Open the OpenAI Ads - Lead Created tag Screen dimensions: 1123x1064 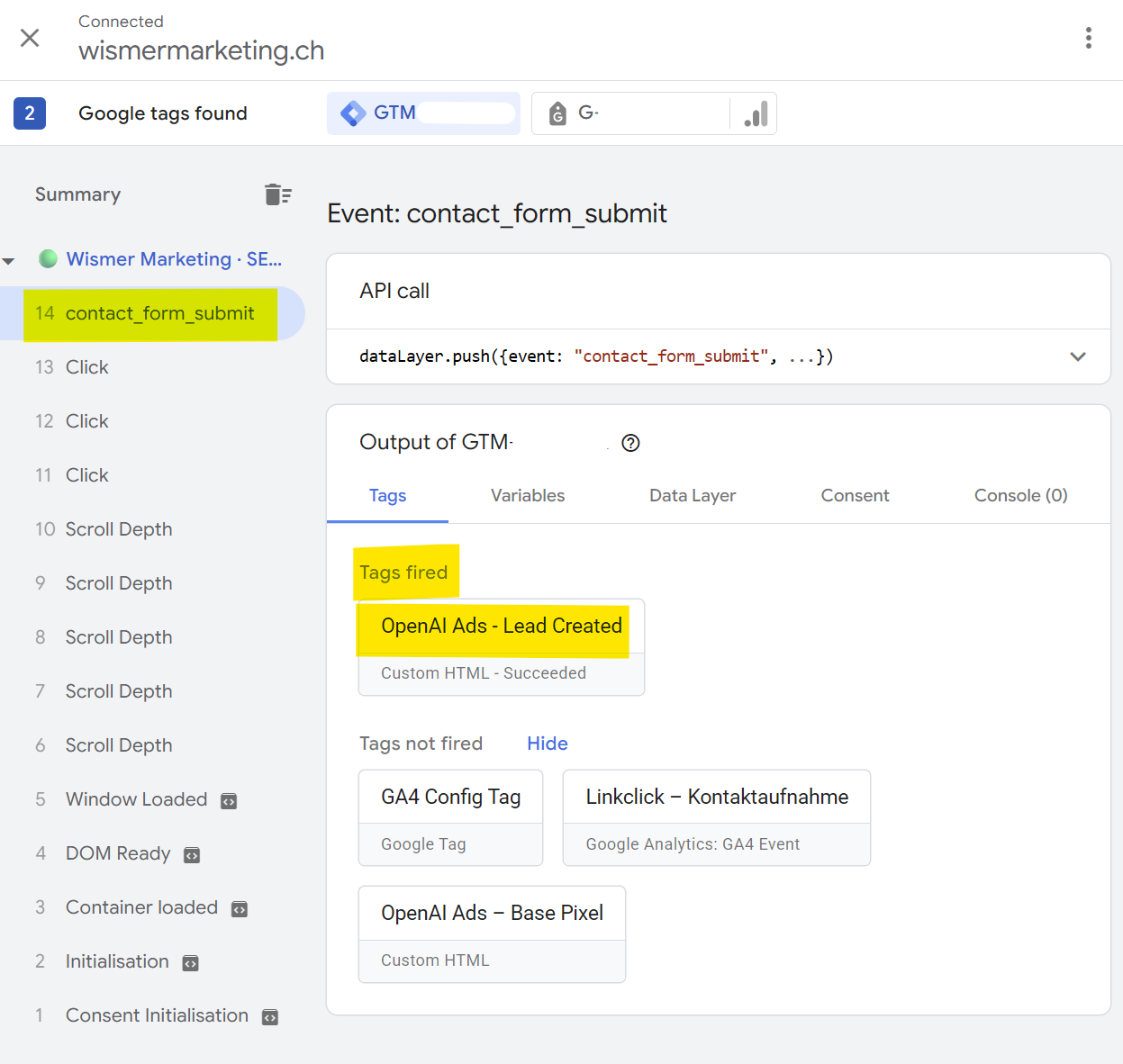coord(502,647)
